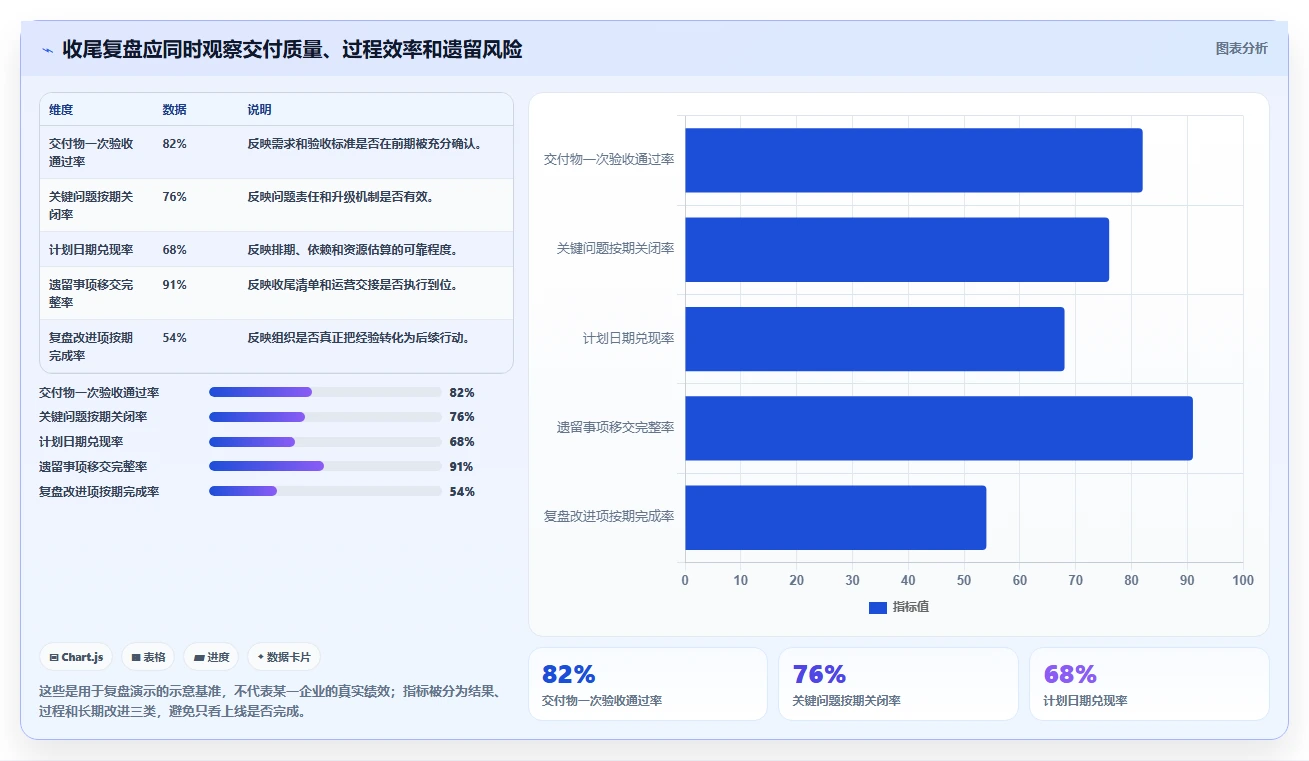
Task: Open the 76% data card
Action: [x=898, y=684]
